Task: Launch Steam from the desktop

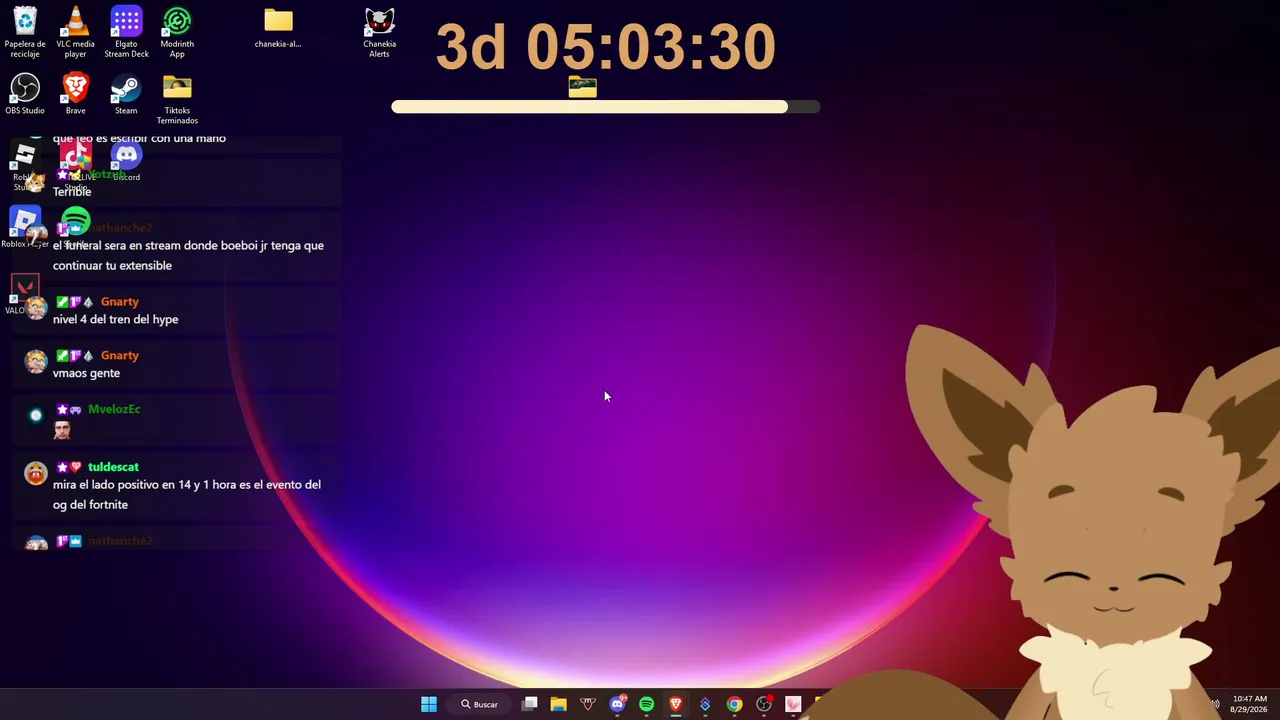Action: pos(126,94)
